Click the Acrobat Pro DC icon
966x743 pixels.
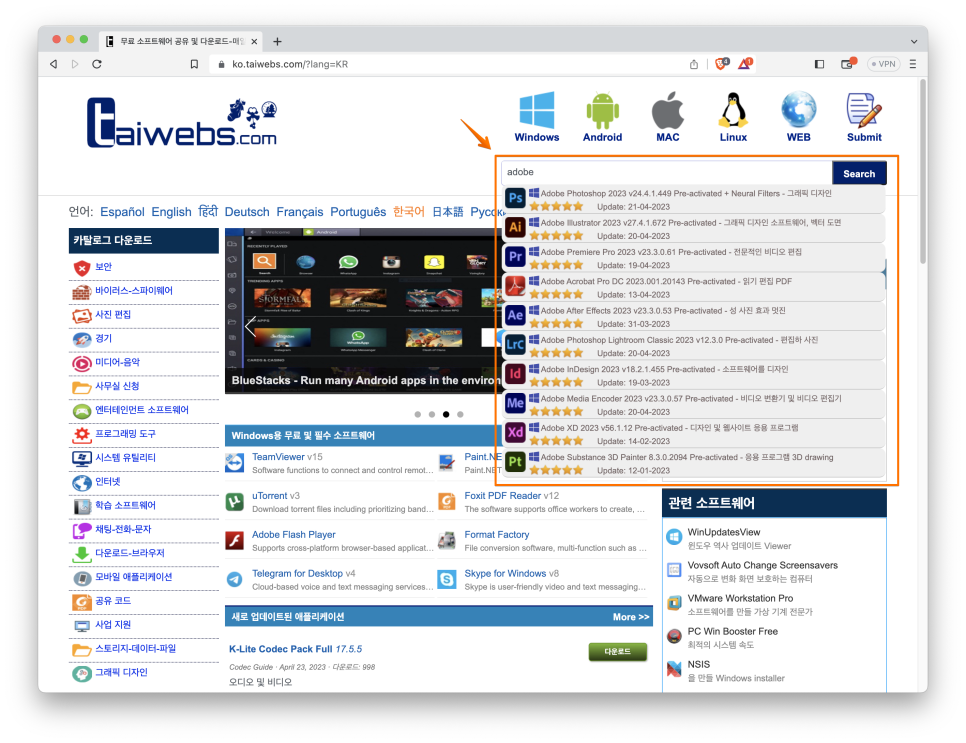pyautogui.click(x=515, y=286)
